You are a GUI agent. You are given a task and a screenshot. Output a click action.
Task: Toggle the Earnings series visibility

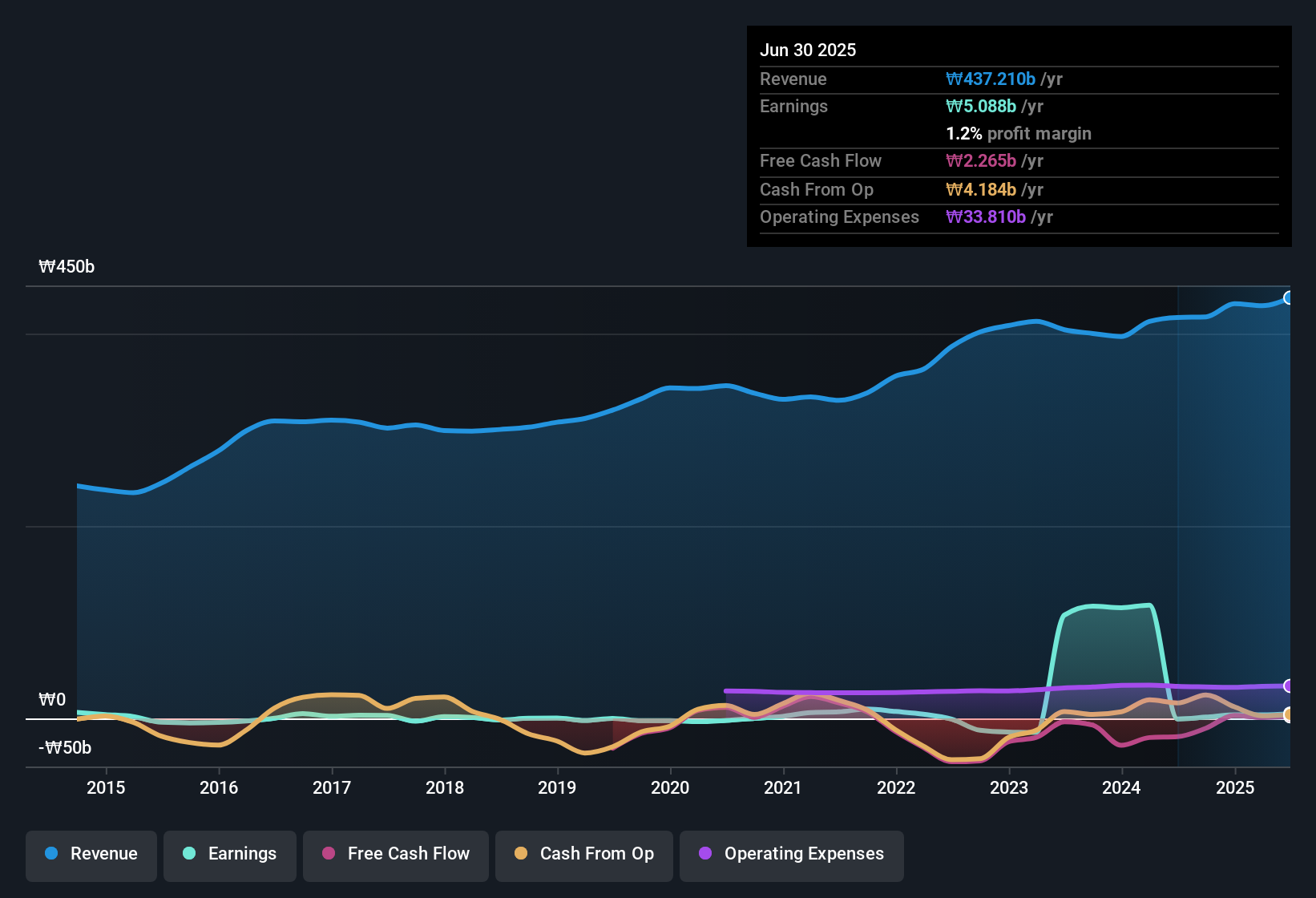[x=230, y=856]
